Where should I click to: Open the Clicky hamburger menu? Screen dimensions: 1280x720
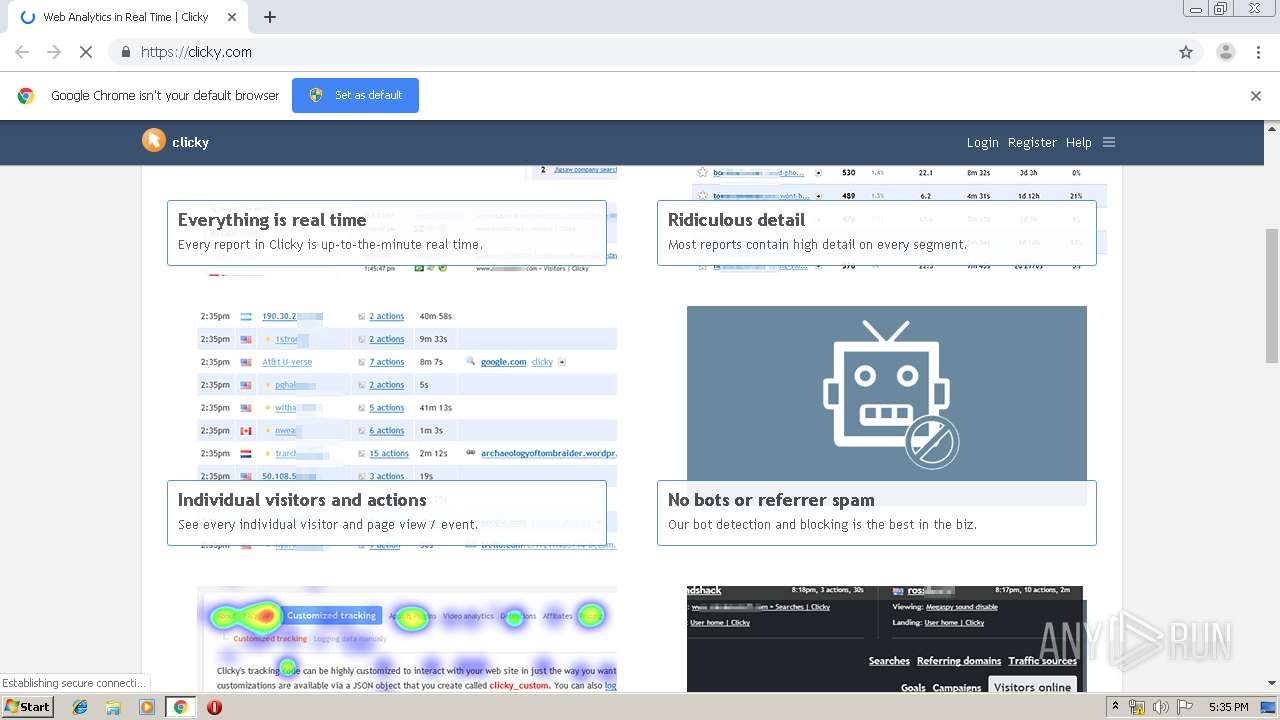tap(1109, 142)
